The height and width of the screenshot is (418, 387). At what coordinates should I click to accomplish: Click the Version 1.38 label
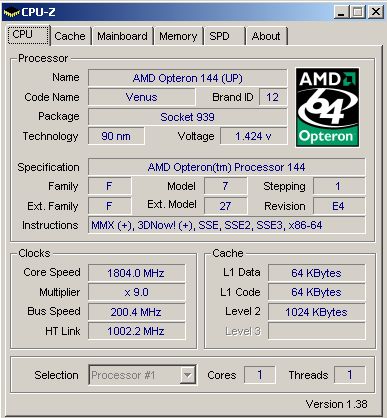[x=337, y=404]
